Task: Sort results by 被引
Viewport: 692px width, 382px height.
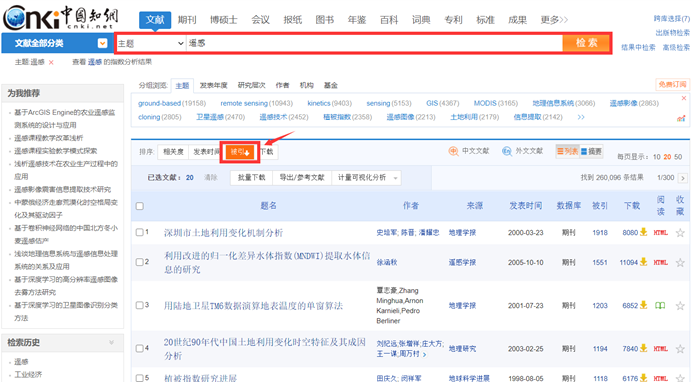Action: tap(240, 152)
